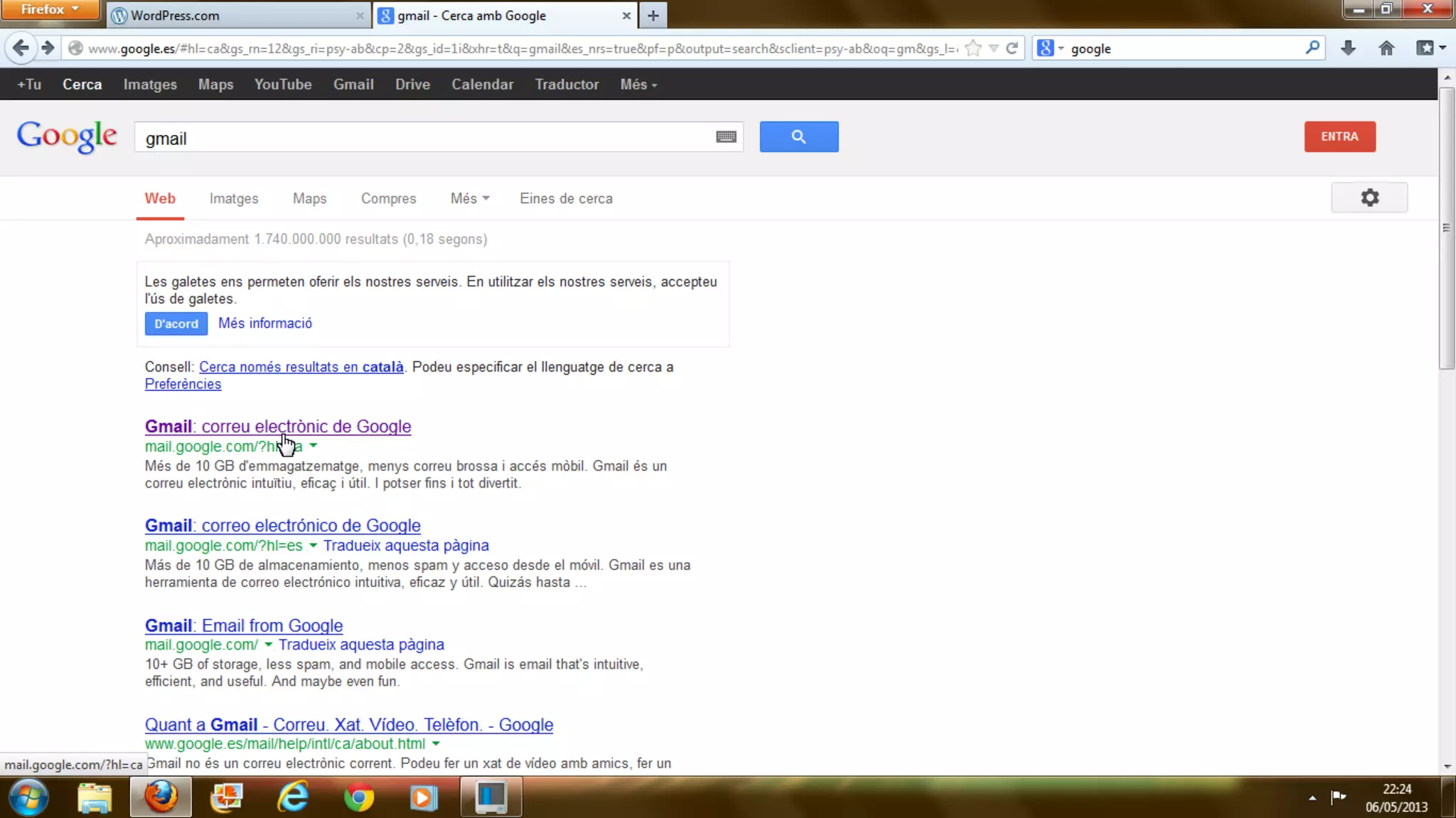This screenshot has height=818, width=1456.
Task: Bookmark this page with the star icon
Action: (x=973, y=48)
